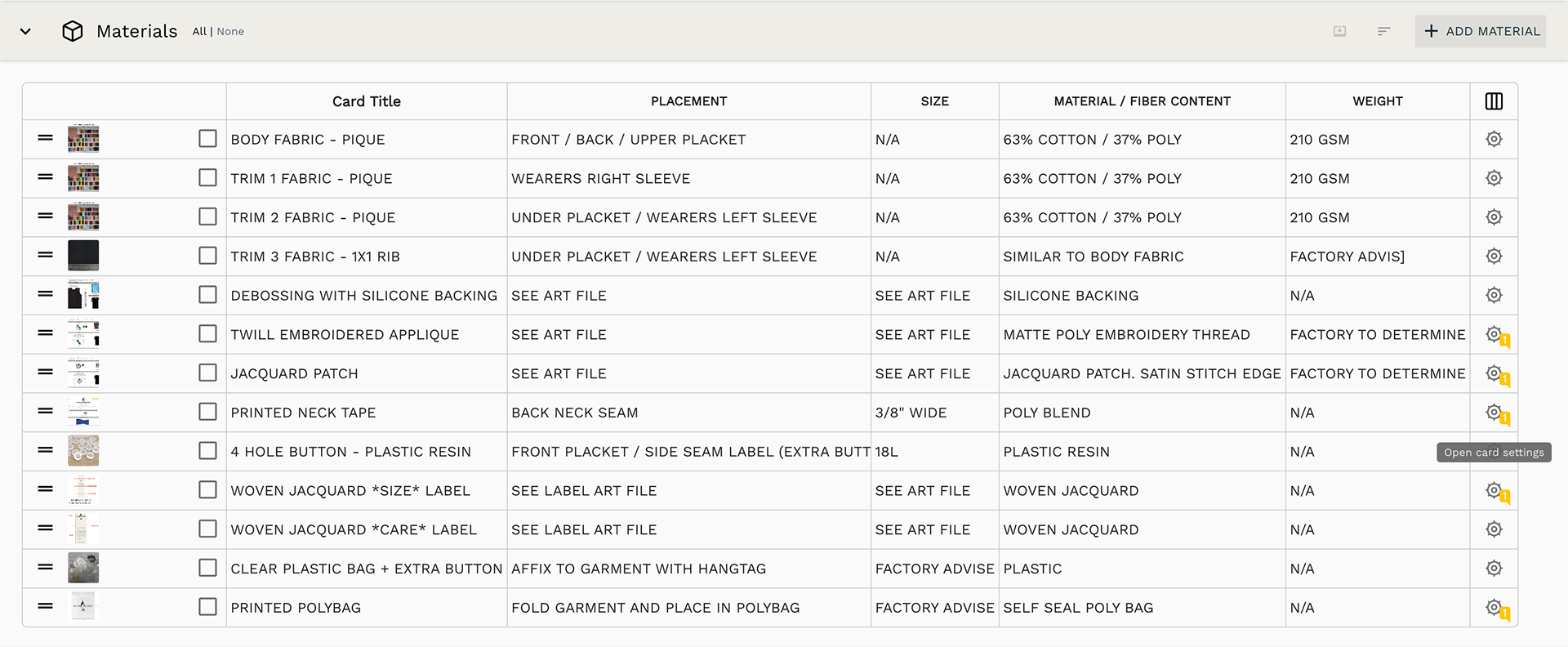This screenshot has height=647, width=1568.
Task: Check the WOVEN JACQUARD *SIZE* LABEL checkbox
Action: [208, 490]
